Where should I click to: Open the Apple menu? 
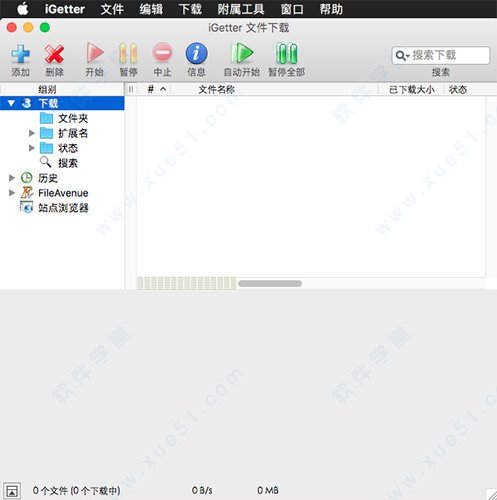pyautogui.click(x=23, y=9)
